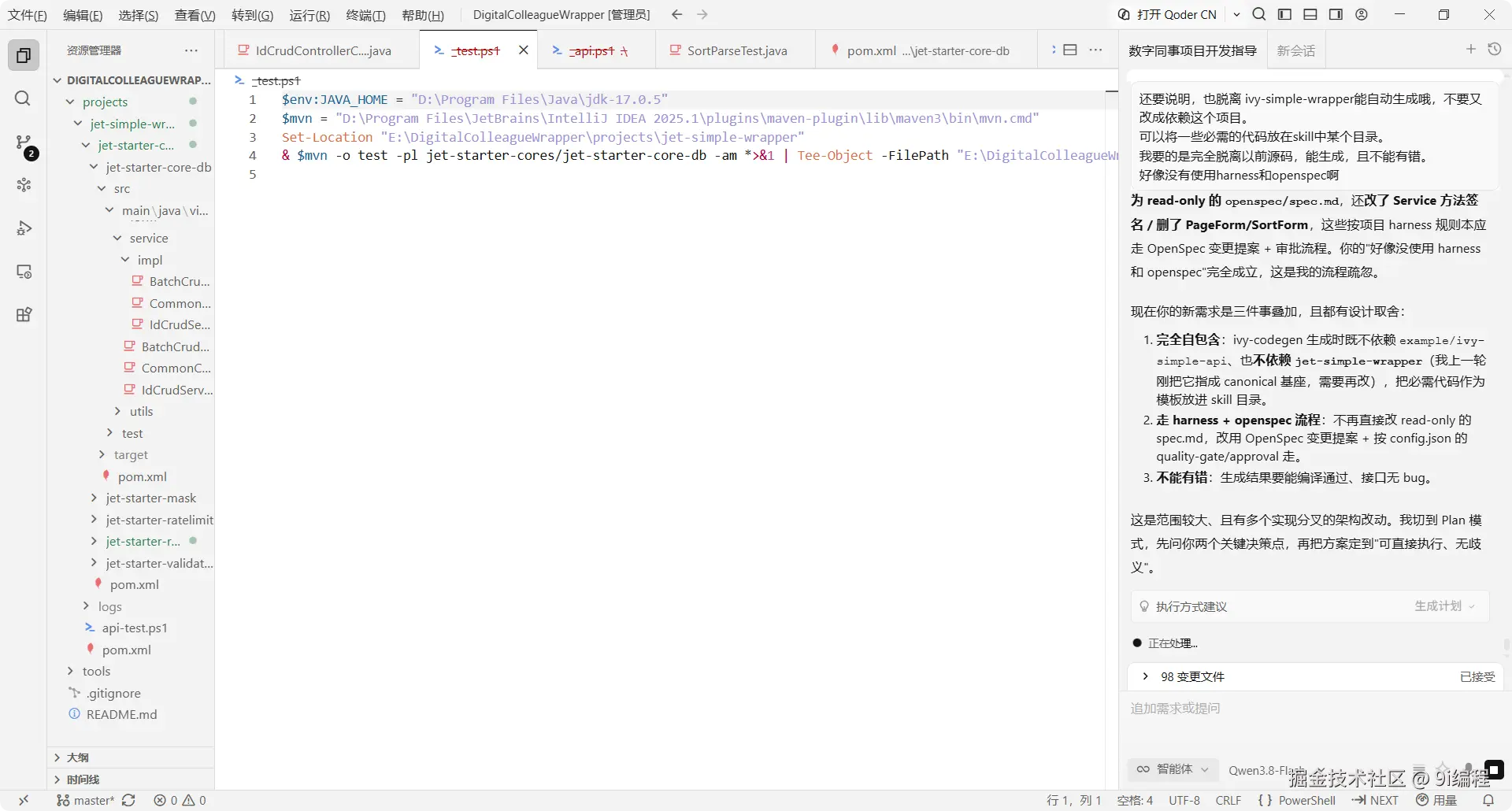Click the 追加需求或提问 chat input field

[x=1313, y=709]
